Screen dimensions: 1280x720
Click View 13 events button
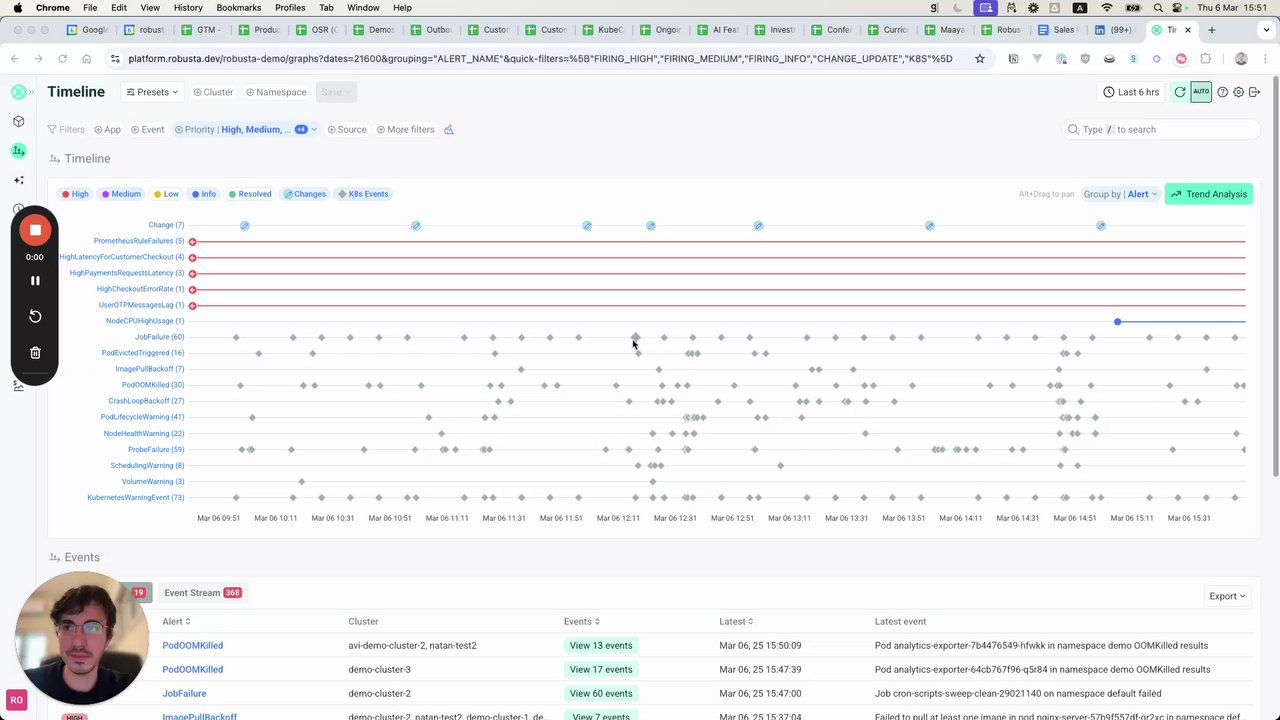pyautogui.click(x=601, y=645)
